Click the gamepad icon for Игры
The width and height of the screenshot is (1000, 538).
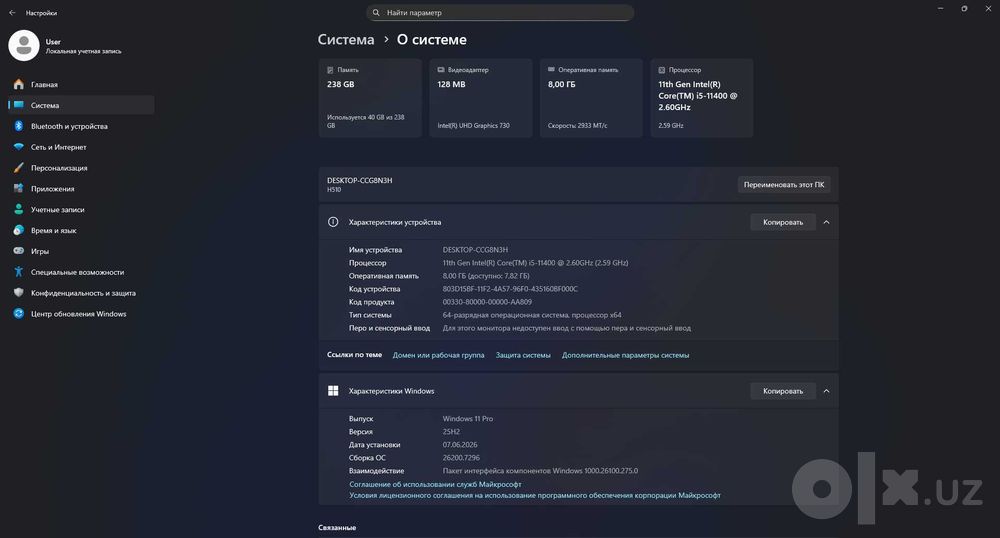[x=18, y=251]
